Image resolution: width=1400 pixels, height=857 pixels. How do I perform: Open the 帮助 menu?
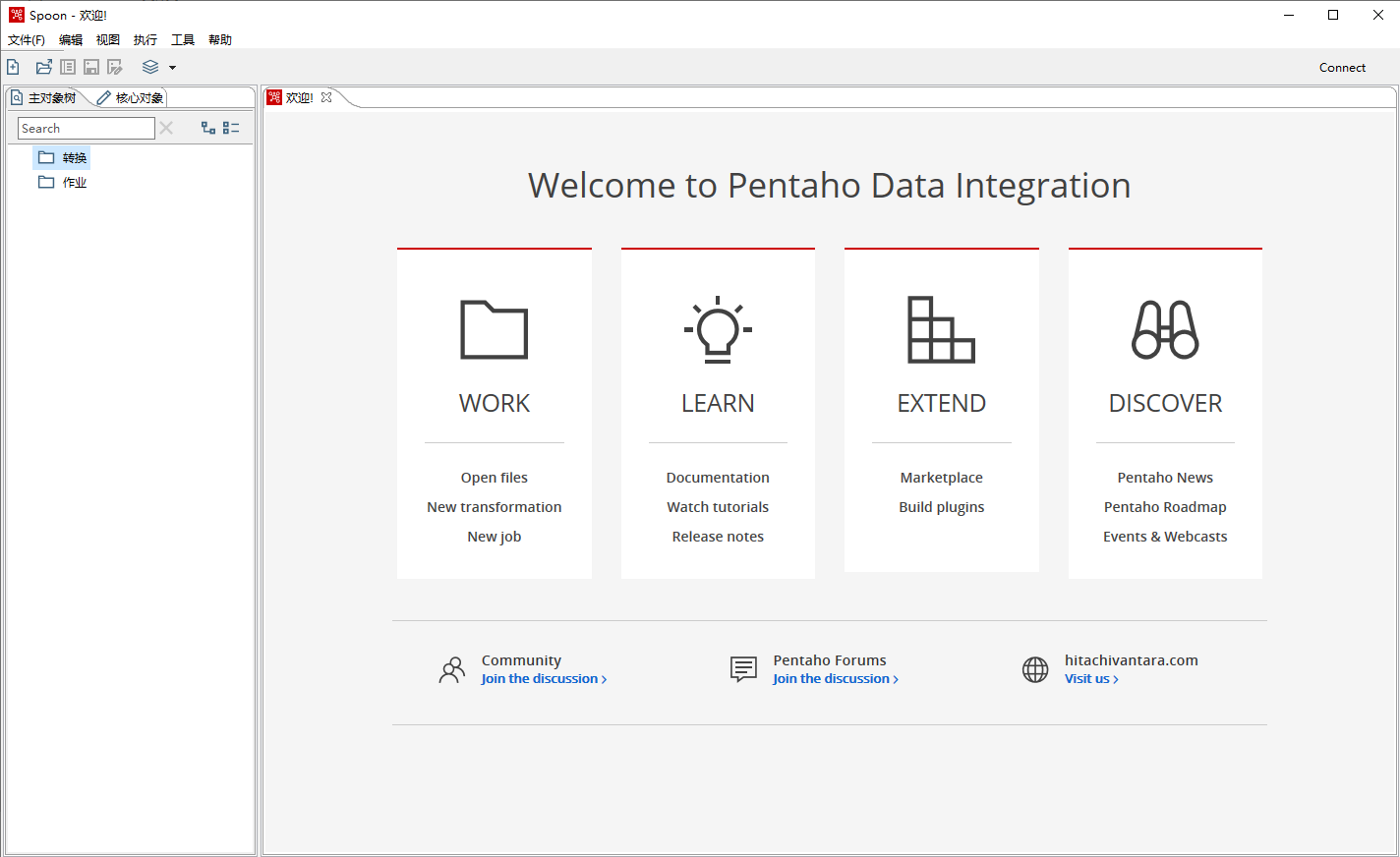tap(220, 40)
